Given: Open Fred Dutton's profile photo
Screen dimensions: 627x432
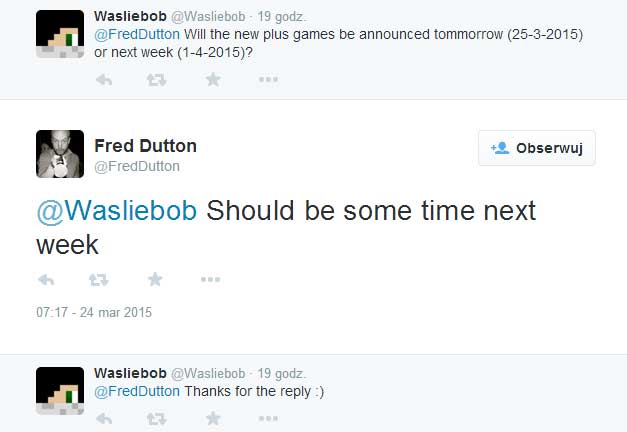Looking at the screenshot, I should [x=59, y=154].
